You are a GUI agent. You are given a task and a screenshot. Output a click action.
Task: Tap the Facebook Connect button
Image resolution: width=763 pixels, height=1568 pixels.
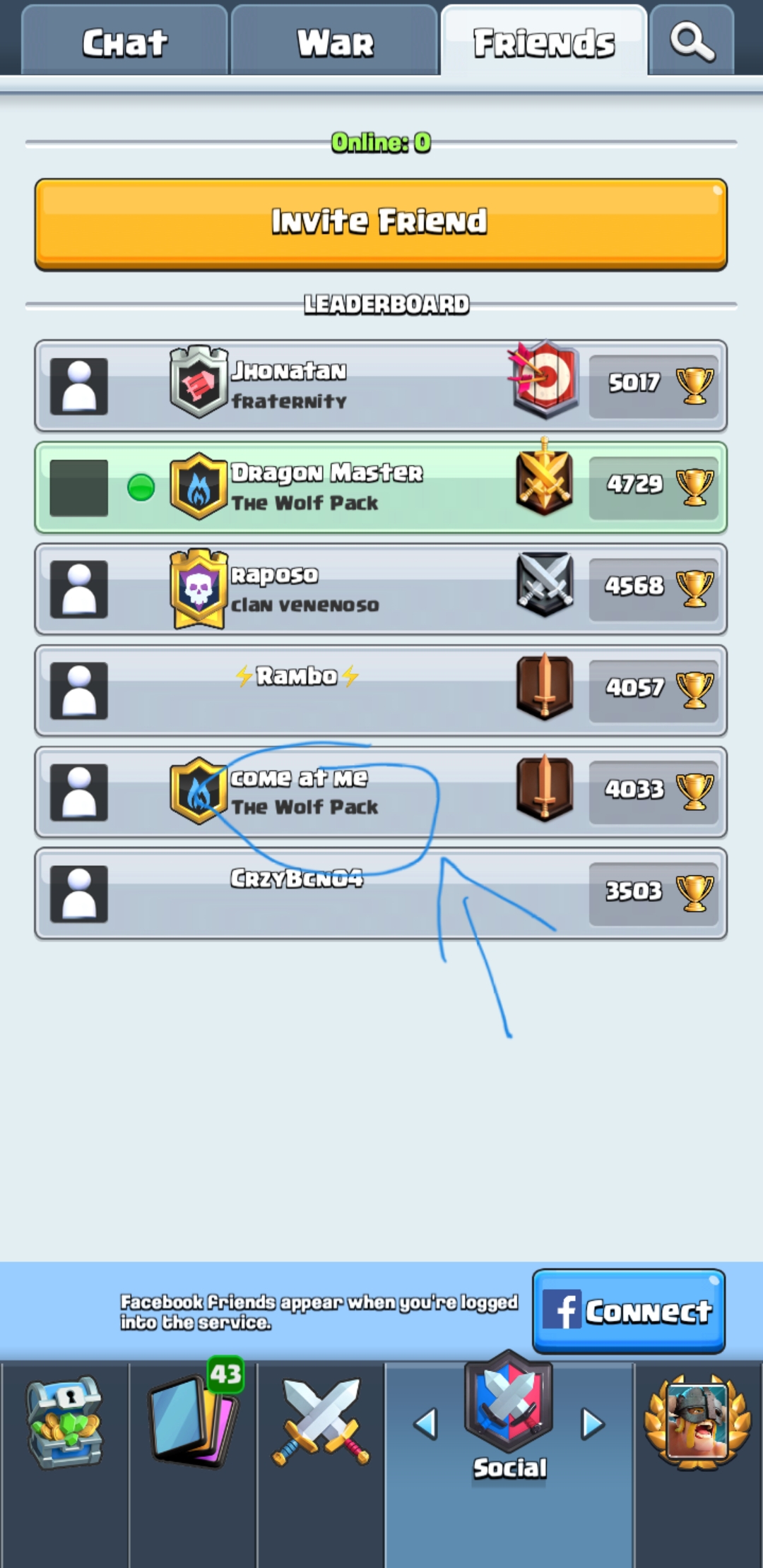pos(629,1312)
